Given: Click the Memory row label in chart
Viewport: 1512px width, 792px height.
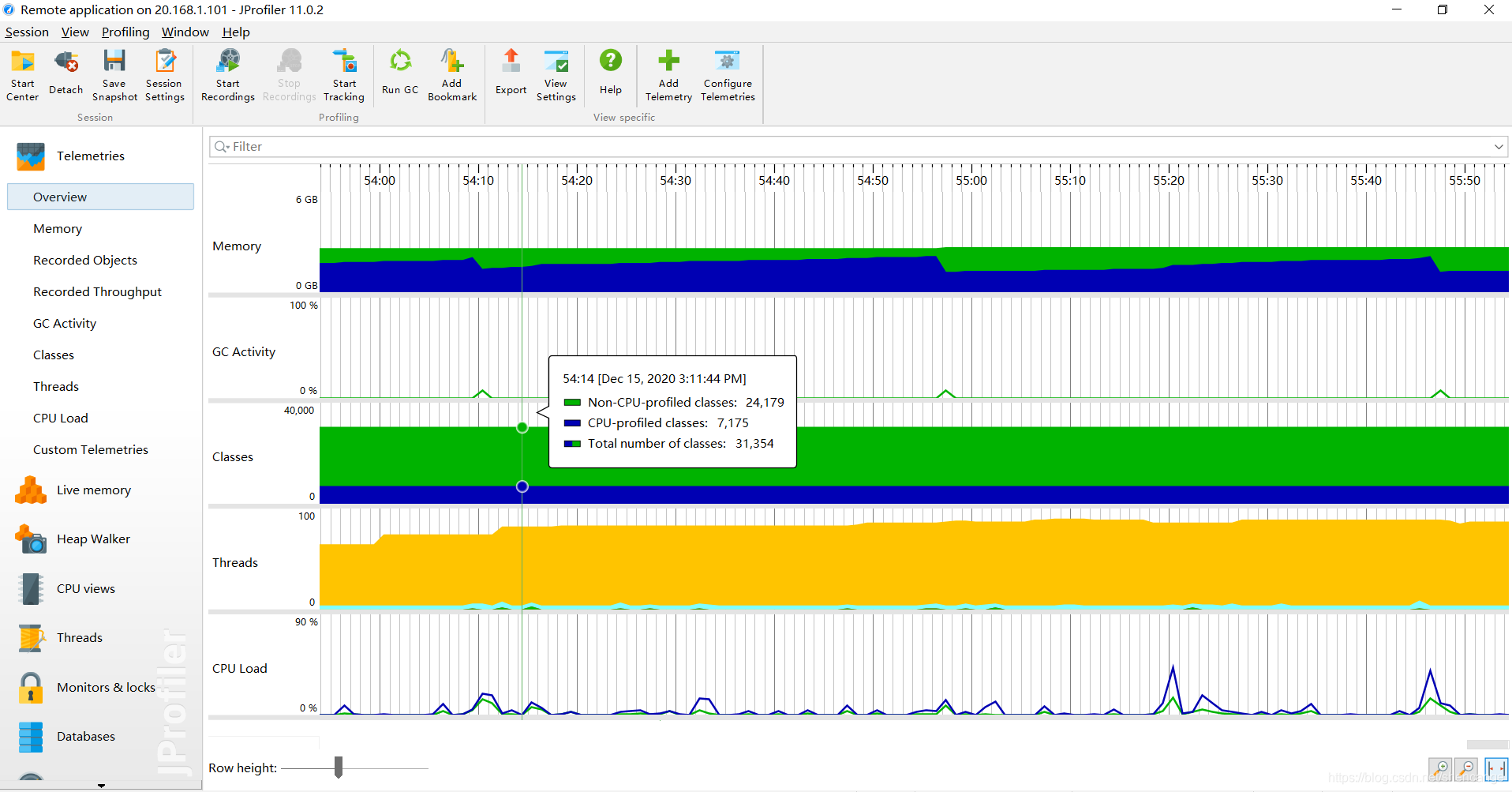Looking at the screenshot, I should (x=237, y=246).
